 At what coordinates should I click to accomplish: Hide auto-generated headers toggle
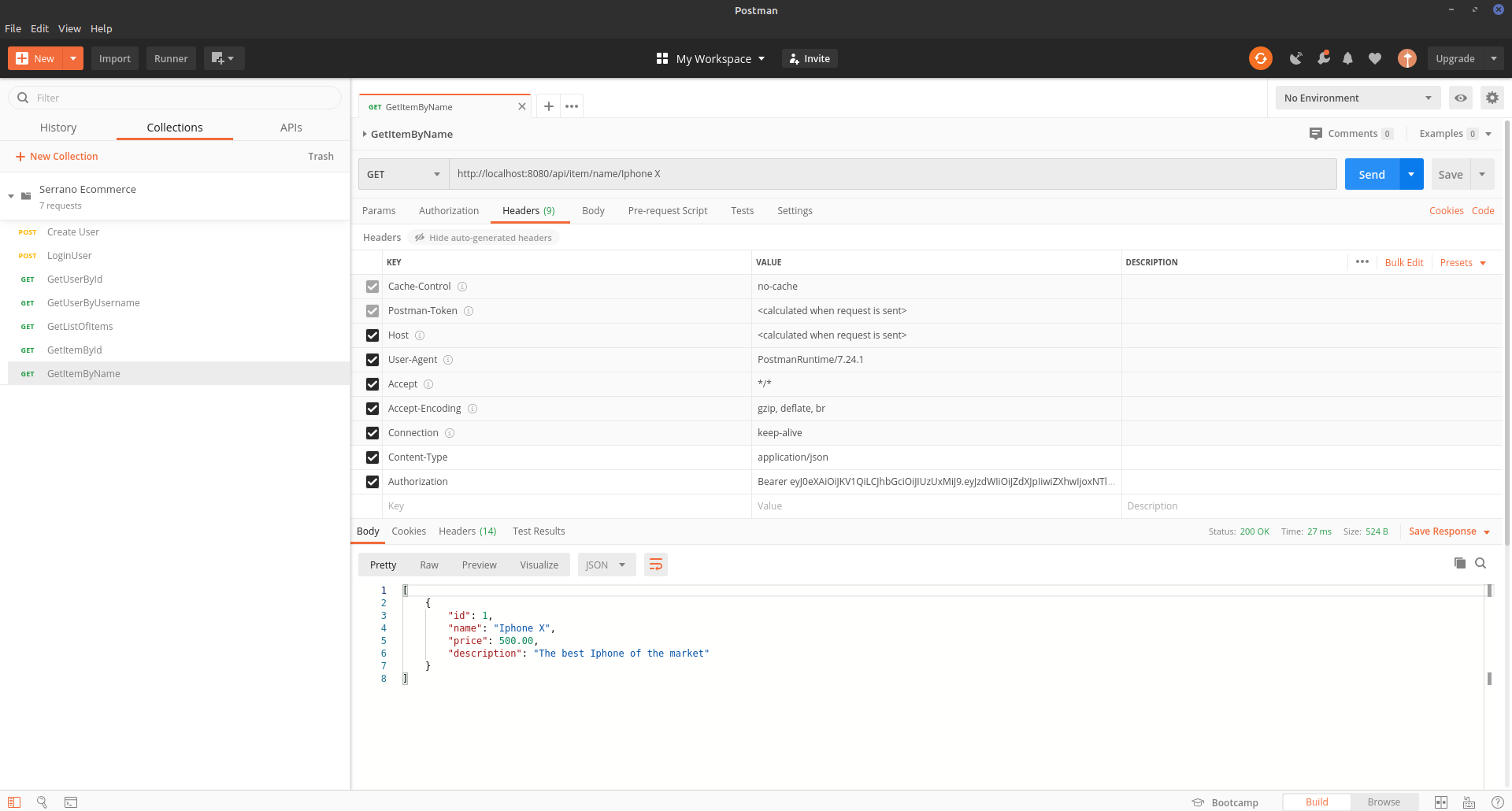coord(484,238)
